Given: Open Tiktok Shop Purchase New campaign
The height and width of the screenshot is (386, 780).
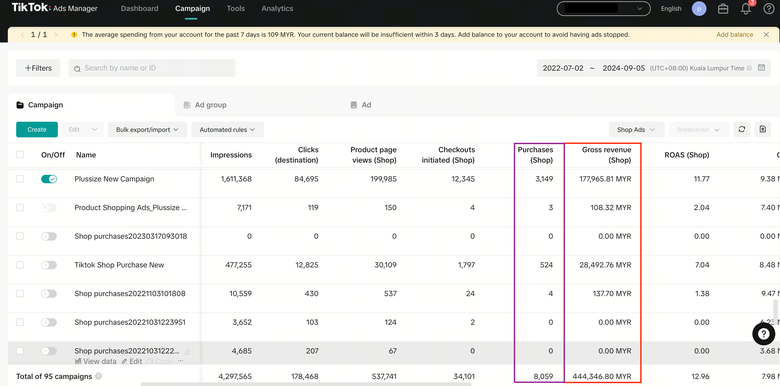Looking at the screenshot, I should (x=119, y=265).
